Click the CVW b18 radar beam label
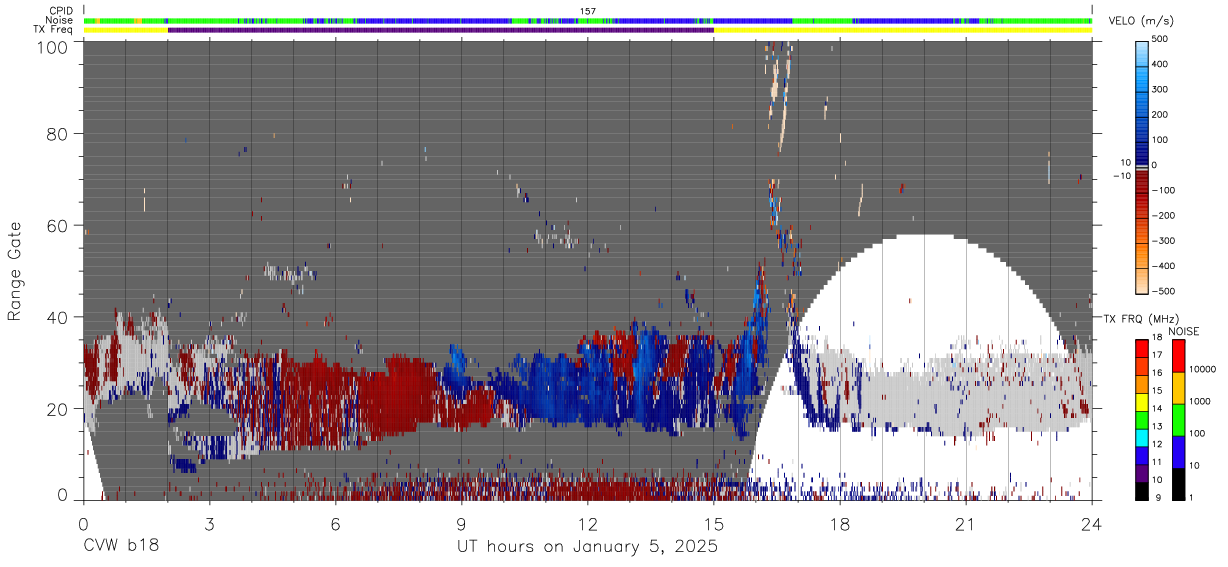The width and height of the screenshot is (1228, 567). click(120, 547)
